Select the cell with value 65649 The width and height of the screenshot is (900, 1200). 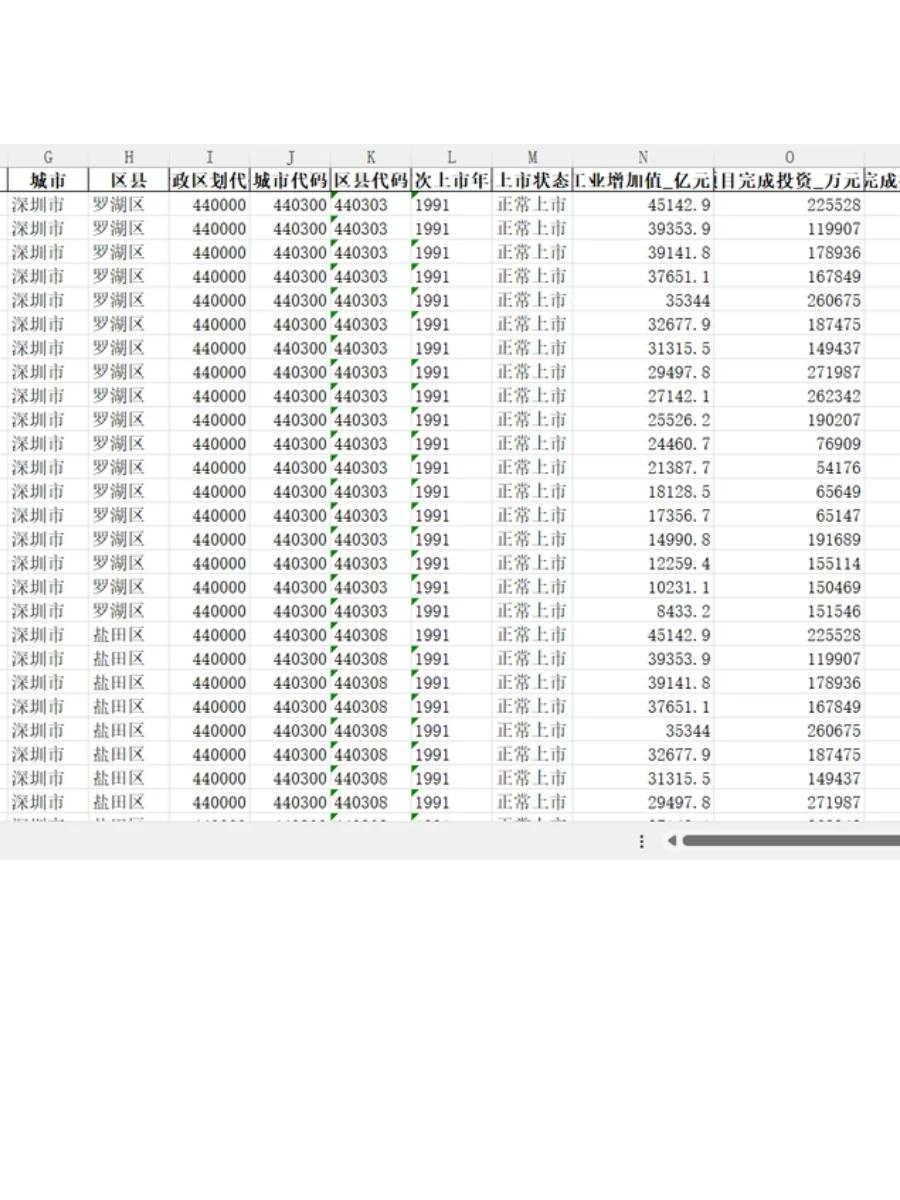pyautogui.click(x=790, y=492)
